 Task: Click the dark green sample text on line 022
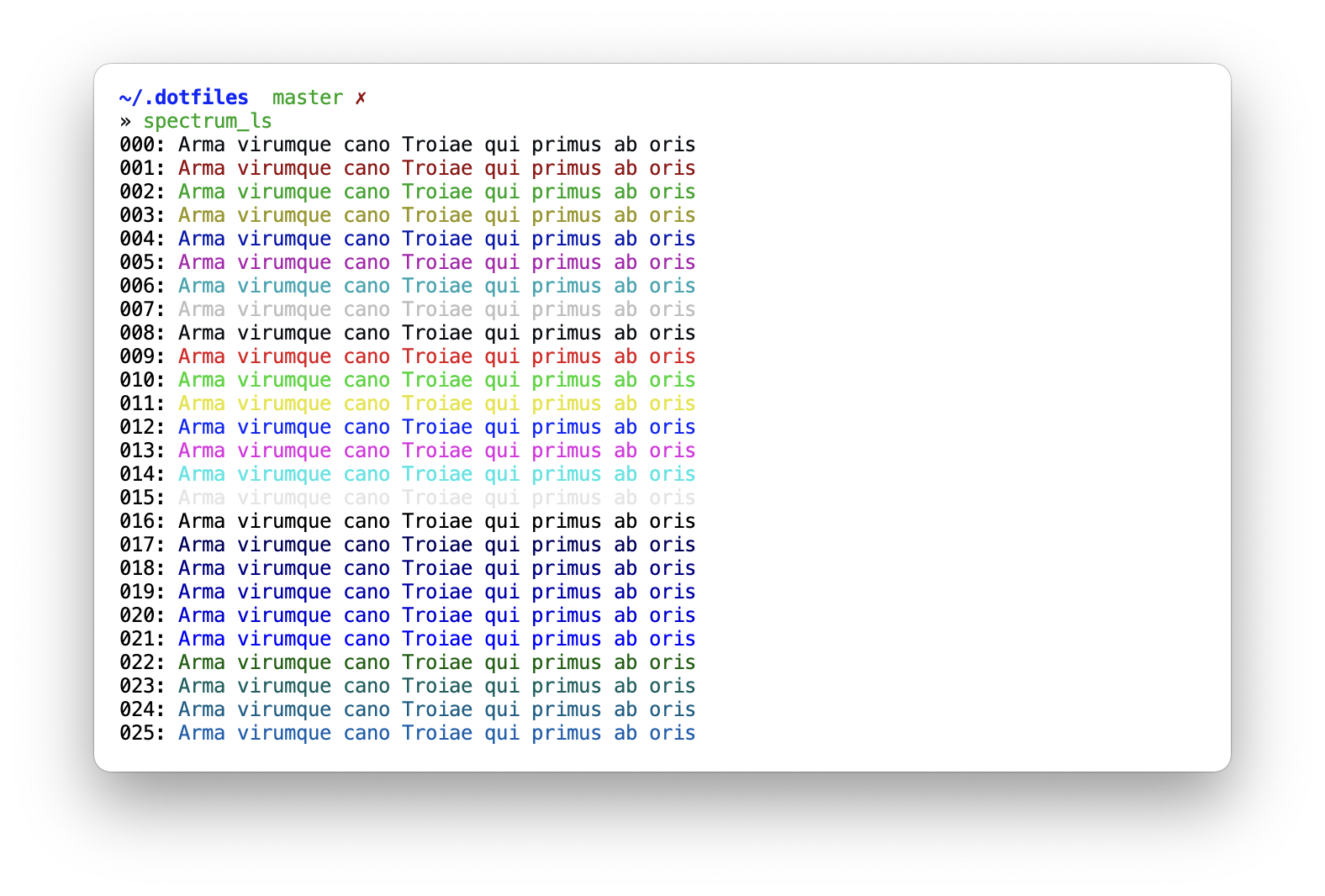(x=436, y=663)
